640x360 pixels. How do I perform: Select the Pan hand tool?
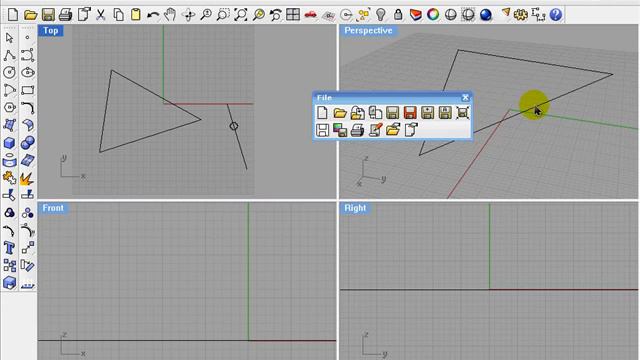(170, 15)
